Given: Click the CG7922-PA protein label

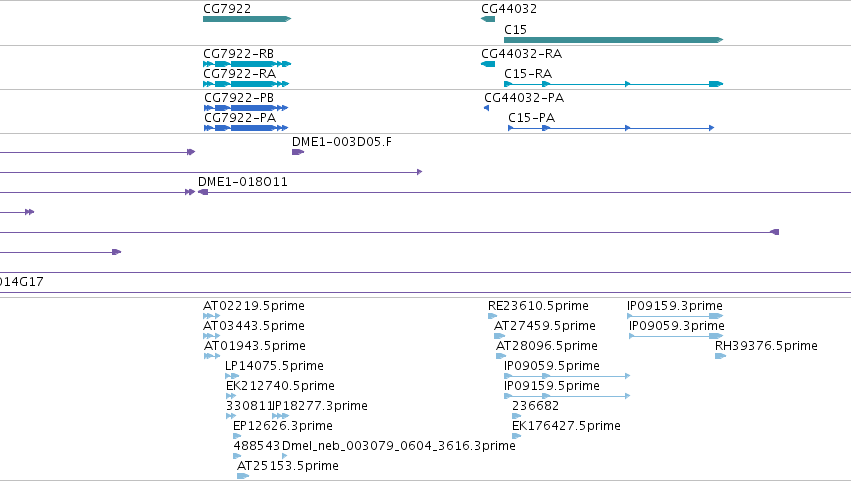Looking at the screenshot, I should (x=240, y=118).
